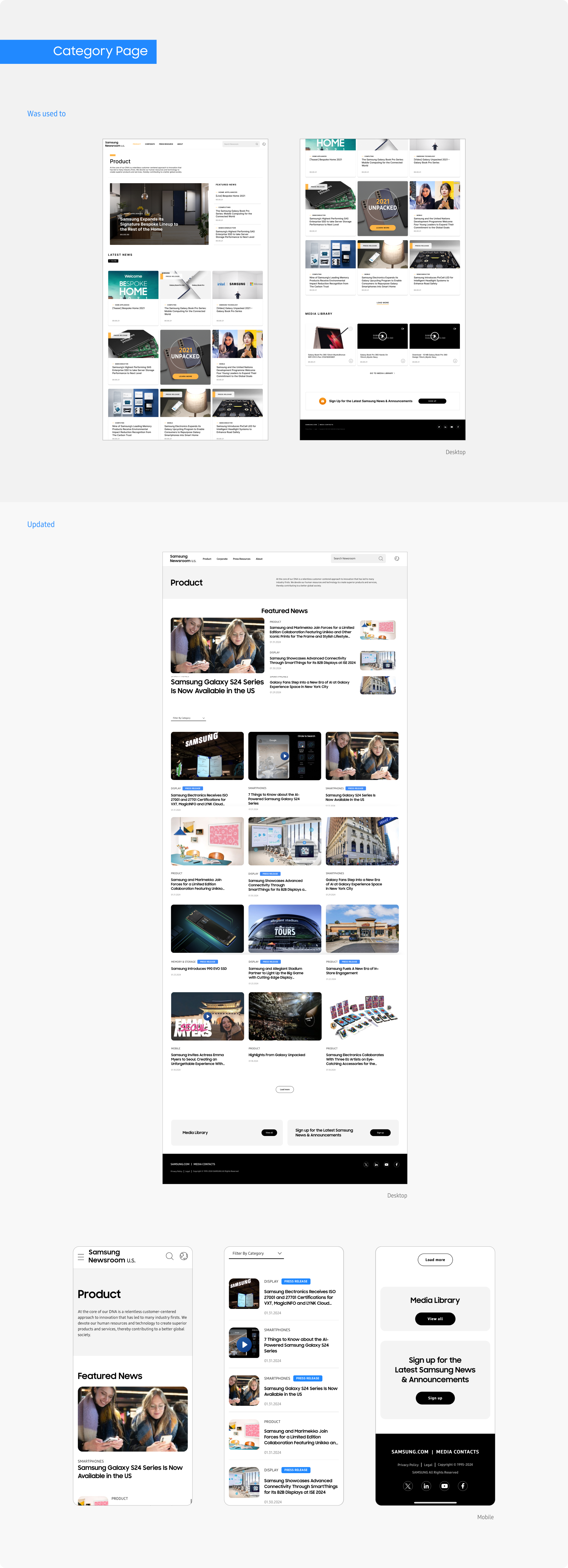
Task: Click the mobile Load more button
Action: click(x=435, y=1259)
